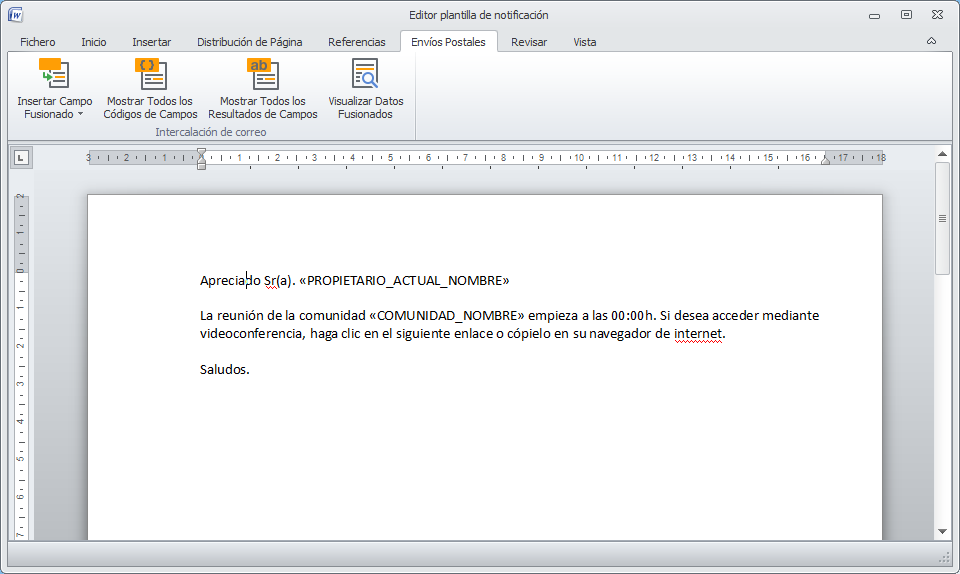Maximize the Editor plantilla window
The width and height of the screenshot is (960, 574).
coord(906,15)
